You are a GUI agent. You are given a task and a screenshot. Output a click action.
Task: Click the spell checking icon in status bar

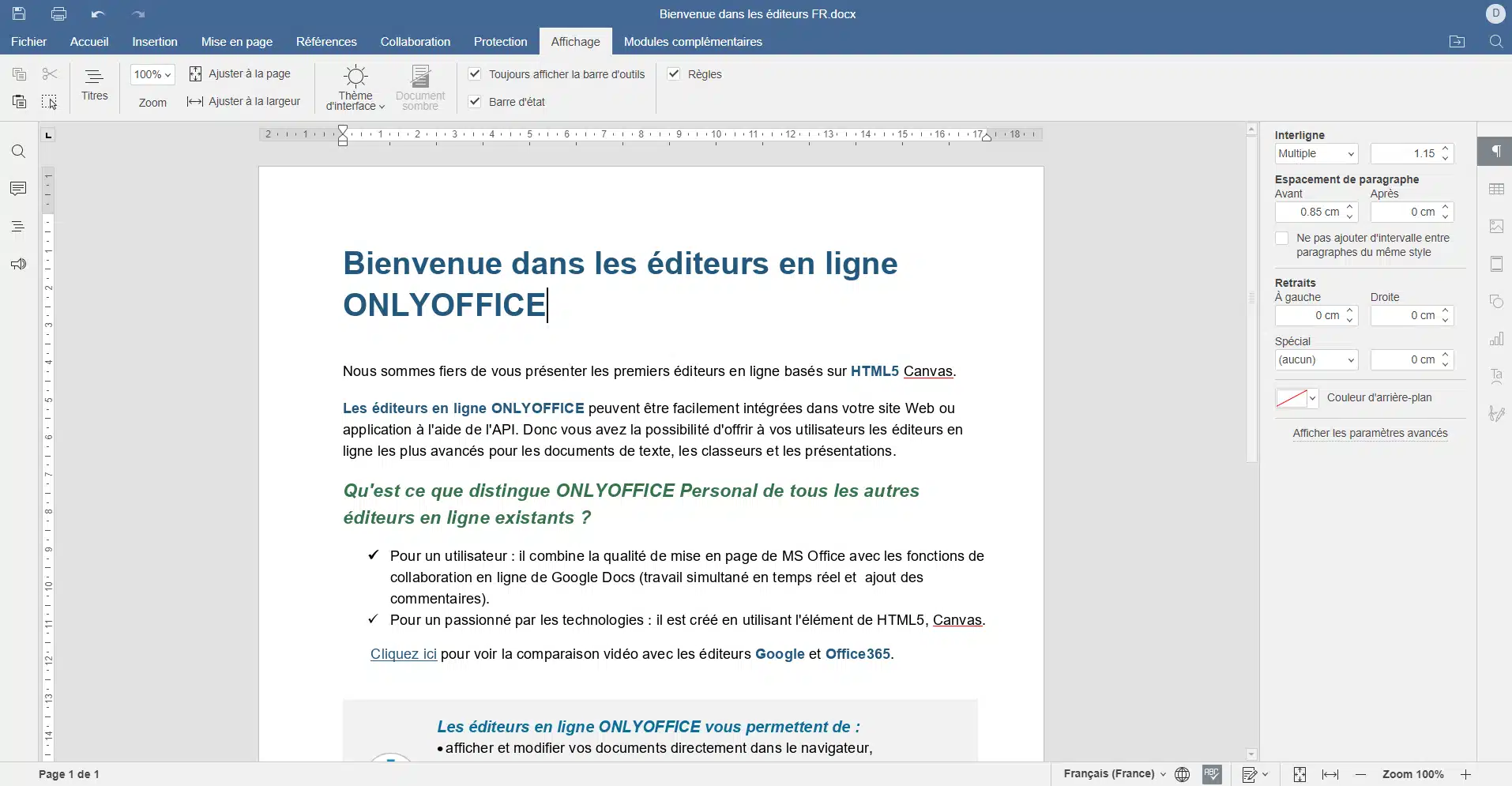1212,774
